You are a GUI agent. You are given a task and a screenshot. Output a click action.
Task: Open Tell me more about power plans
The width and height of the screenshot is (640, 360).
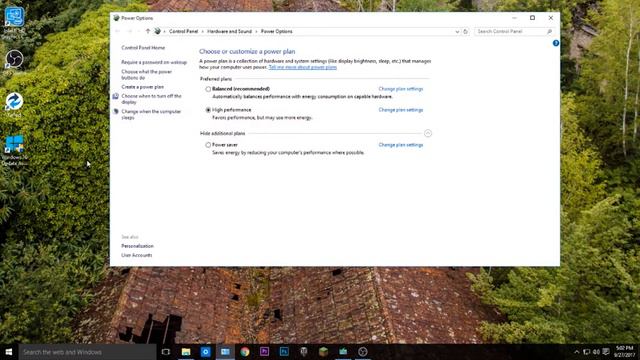pos(302,67)
